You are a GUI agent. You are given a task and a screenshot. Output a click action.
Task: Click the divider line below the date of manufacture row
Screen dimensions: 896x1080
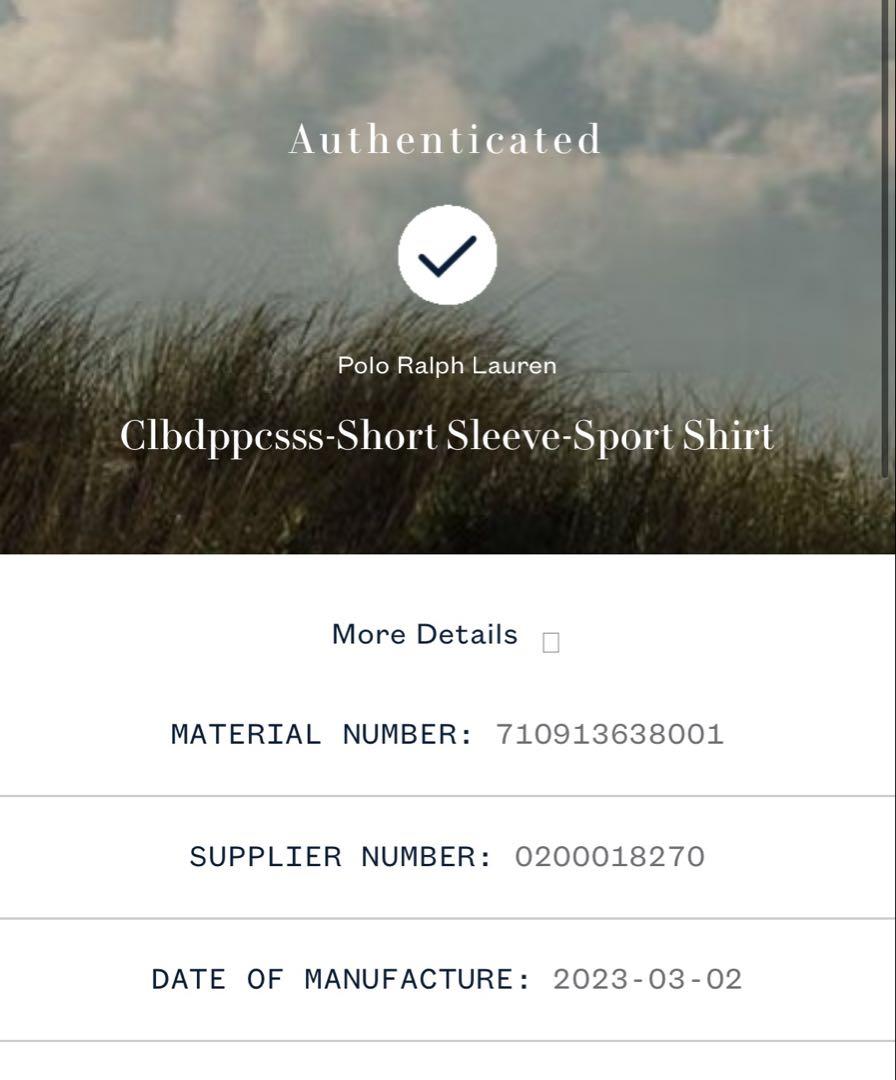(x=448, y=1041)
